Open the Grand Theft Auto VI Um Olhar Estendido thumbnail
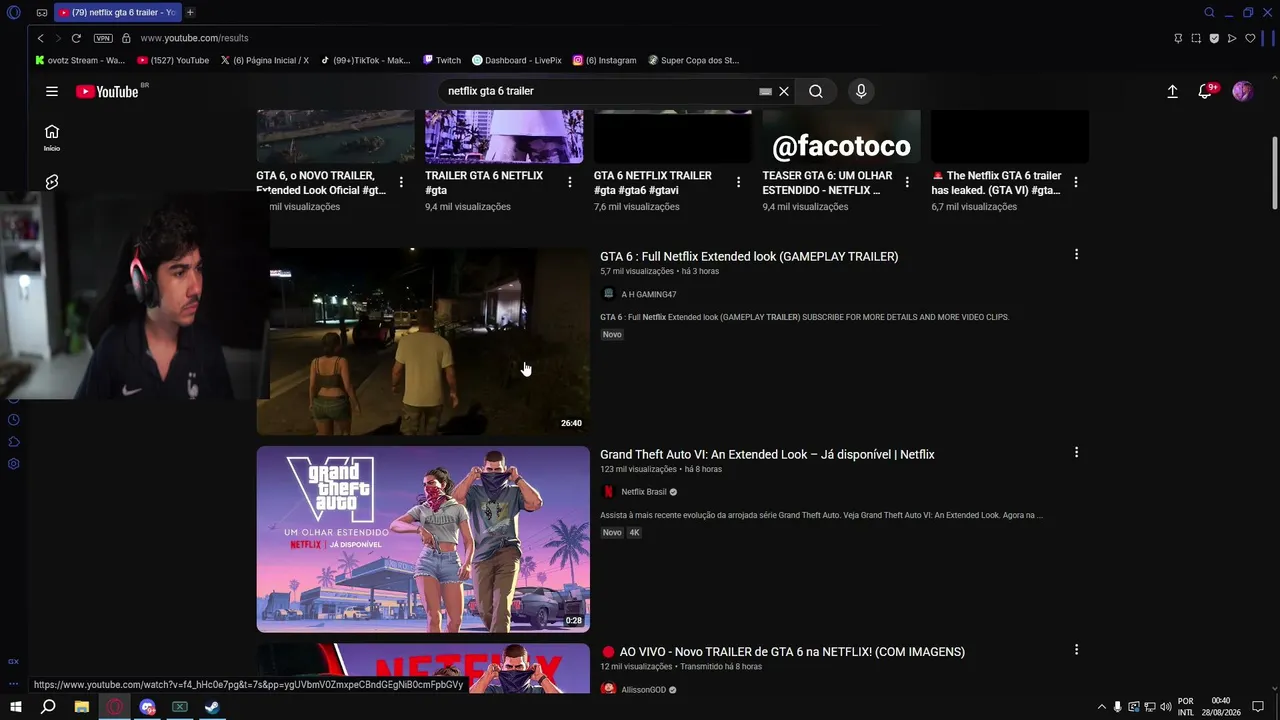Screen dimensions: 1280x720 tap(423, 539)
